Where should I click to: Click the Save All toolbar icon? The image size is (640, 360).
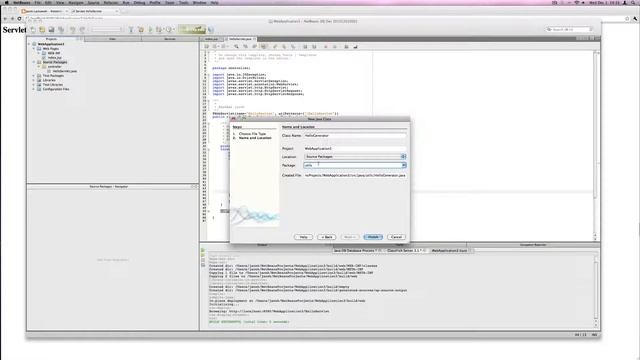coord(61,29)
